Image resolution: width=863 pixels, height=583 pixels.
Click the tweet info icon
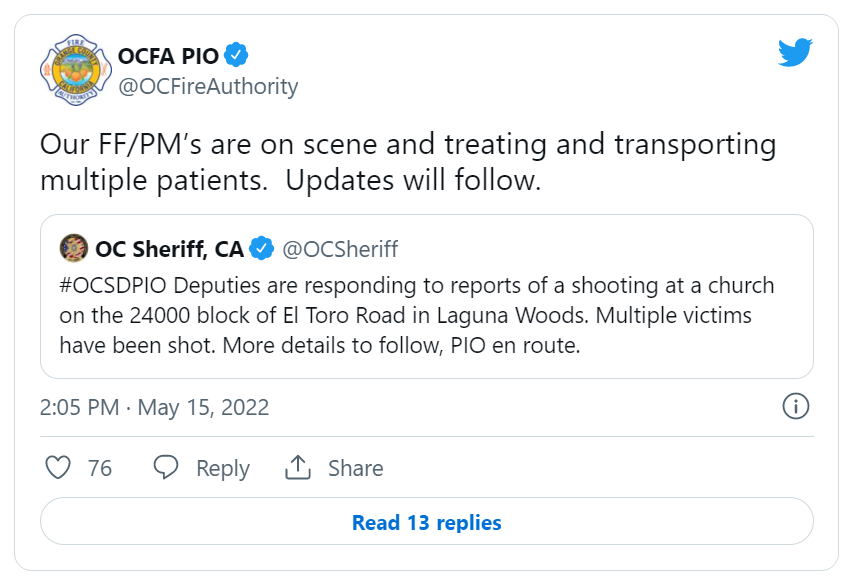795,407
